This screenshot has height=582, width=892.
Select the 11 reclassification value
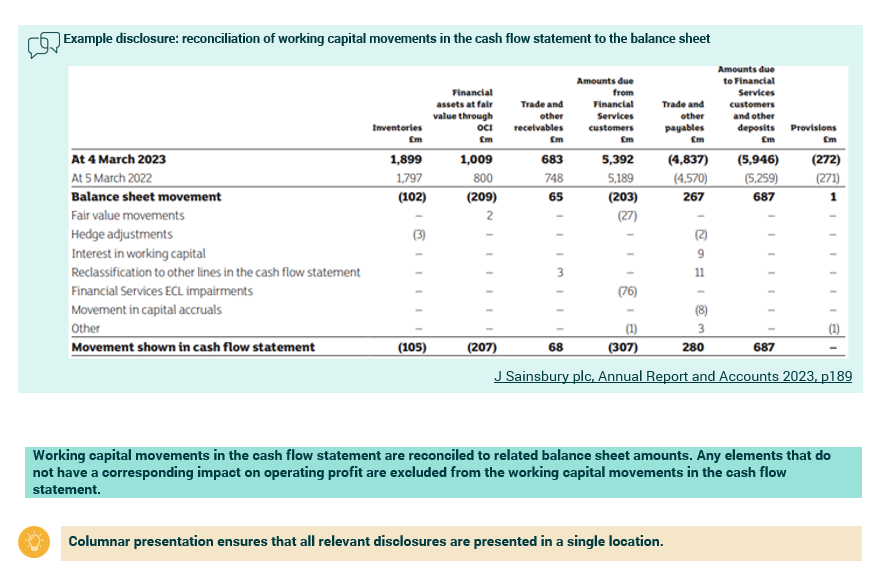(x=699, y=273)
